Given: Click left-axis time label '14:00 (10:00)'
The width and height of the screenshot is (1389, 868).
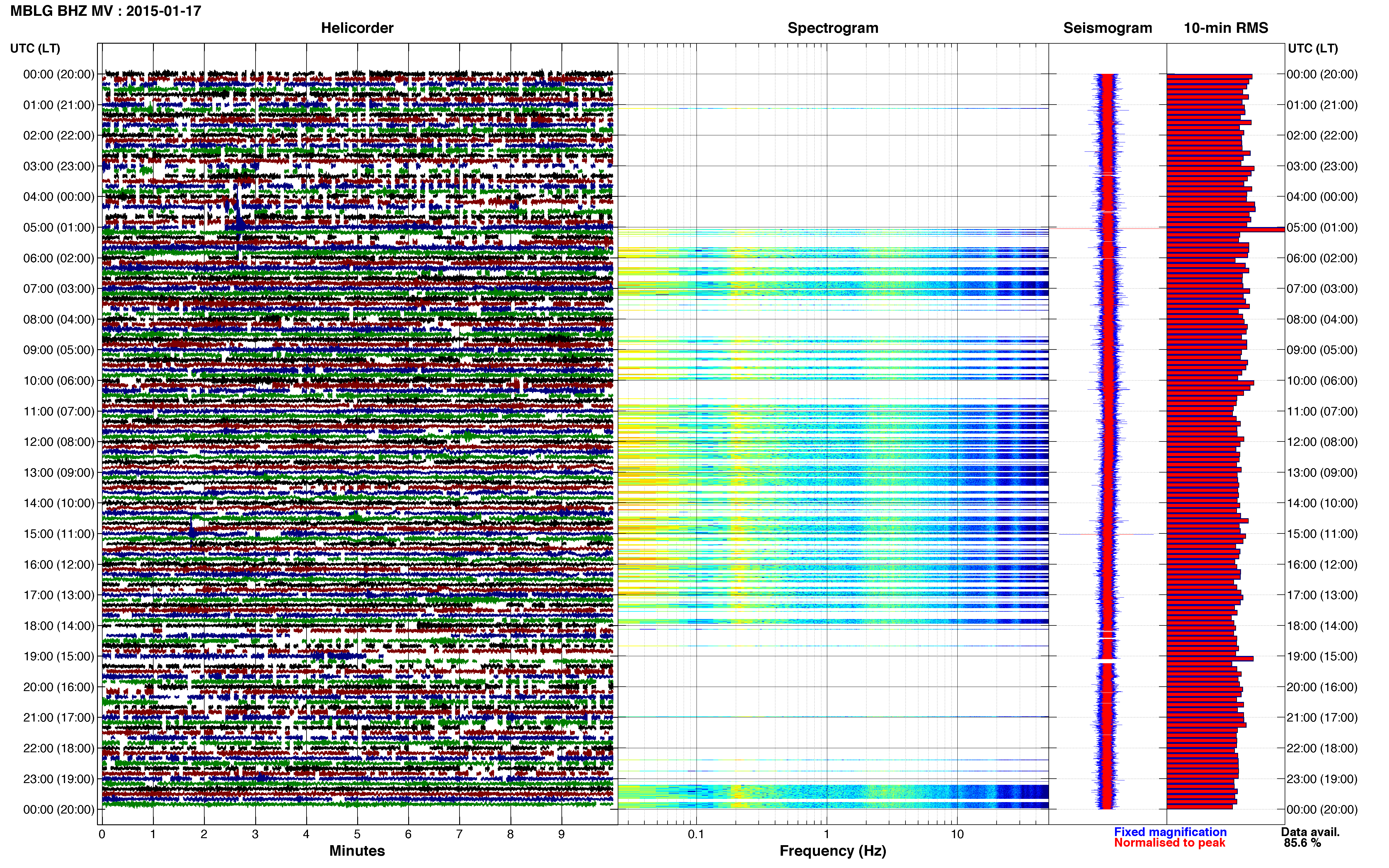Looking at the screenshot, I should pyautogui.click(x=59, y=504).
